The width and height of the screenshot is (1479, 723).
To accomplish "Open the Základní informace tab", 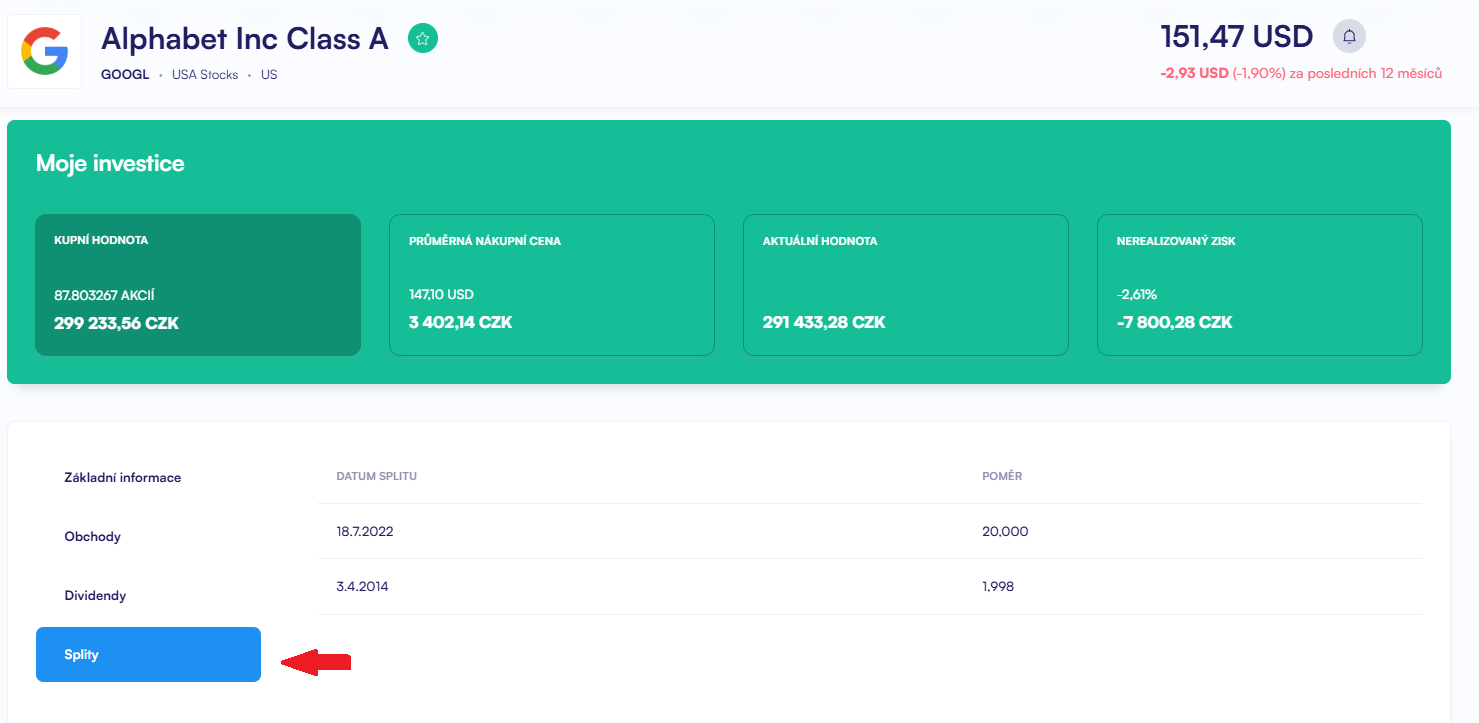I will tap(123, 478).
